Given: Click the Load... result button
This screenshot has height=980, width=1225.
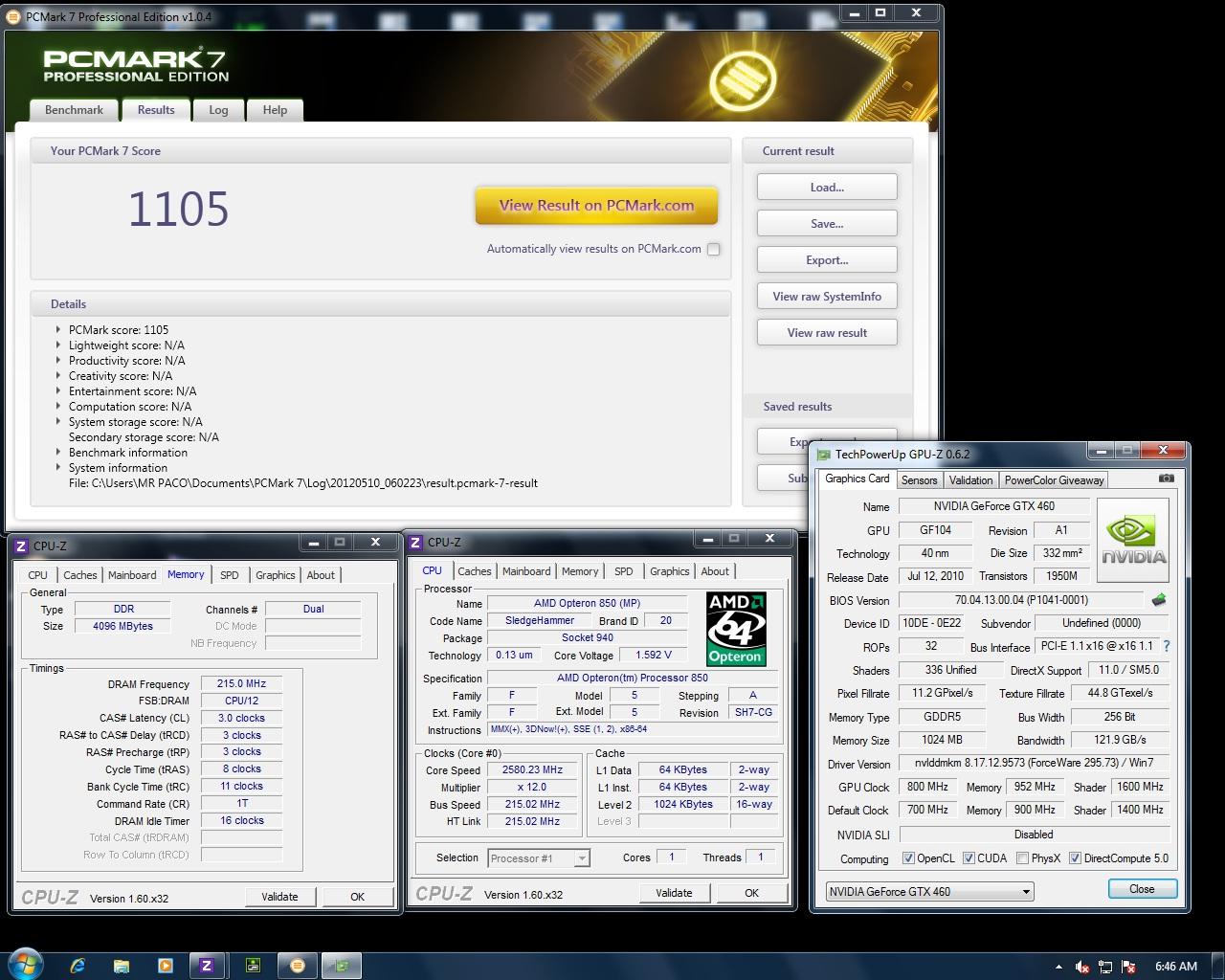Looking at the screenshot, I should click(x=827, y=188).
